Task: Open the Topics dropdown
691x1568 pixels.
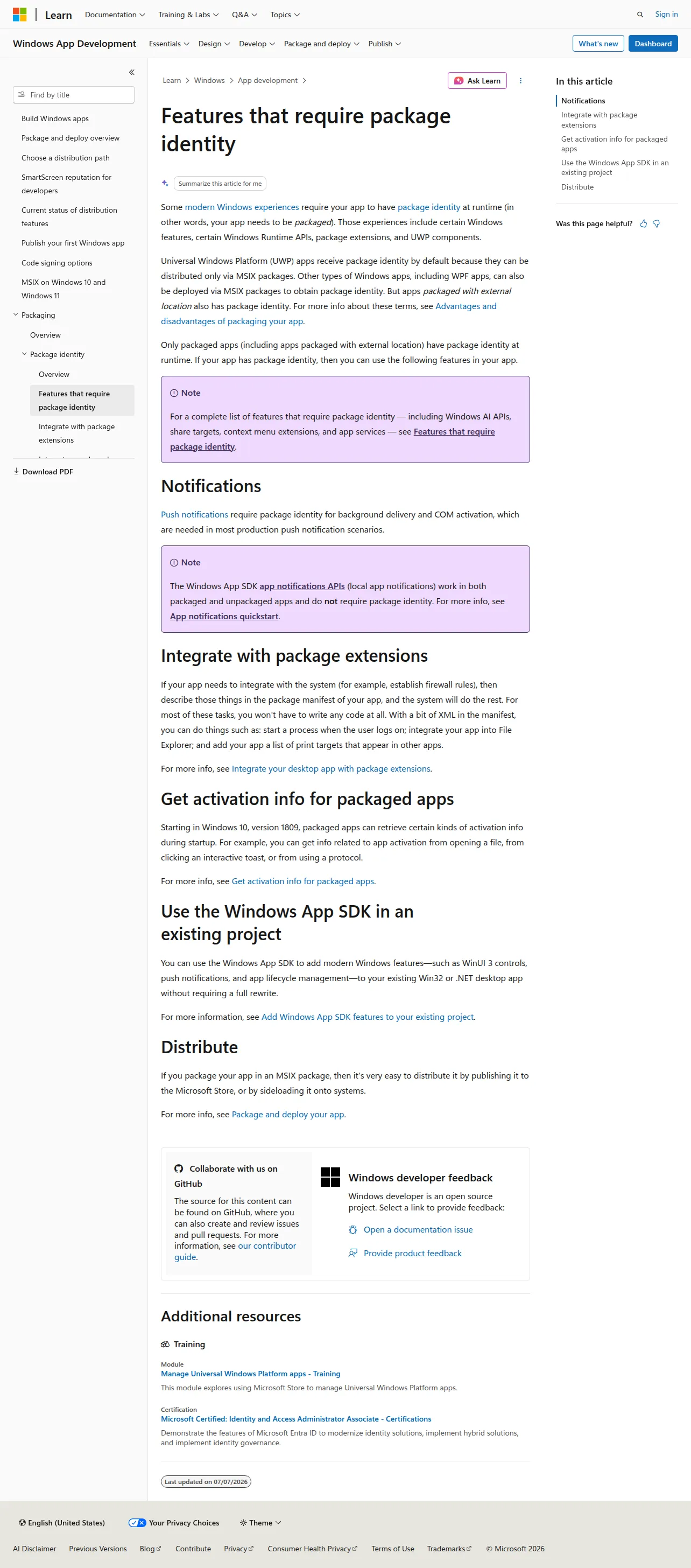Action: pyautogui.click(x=285, y=15)
